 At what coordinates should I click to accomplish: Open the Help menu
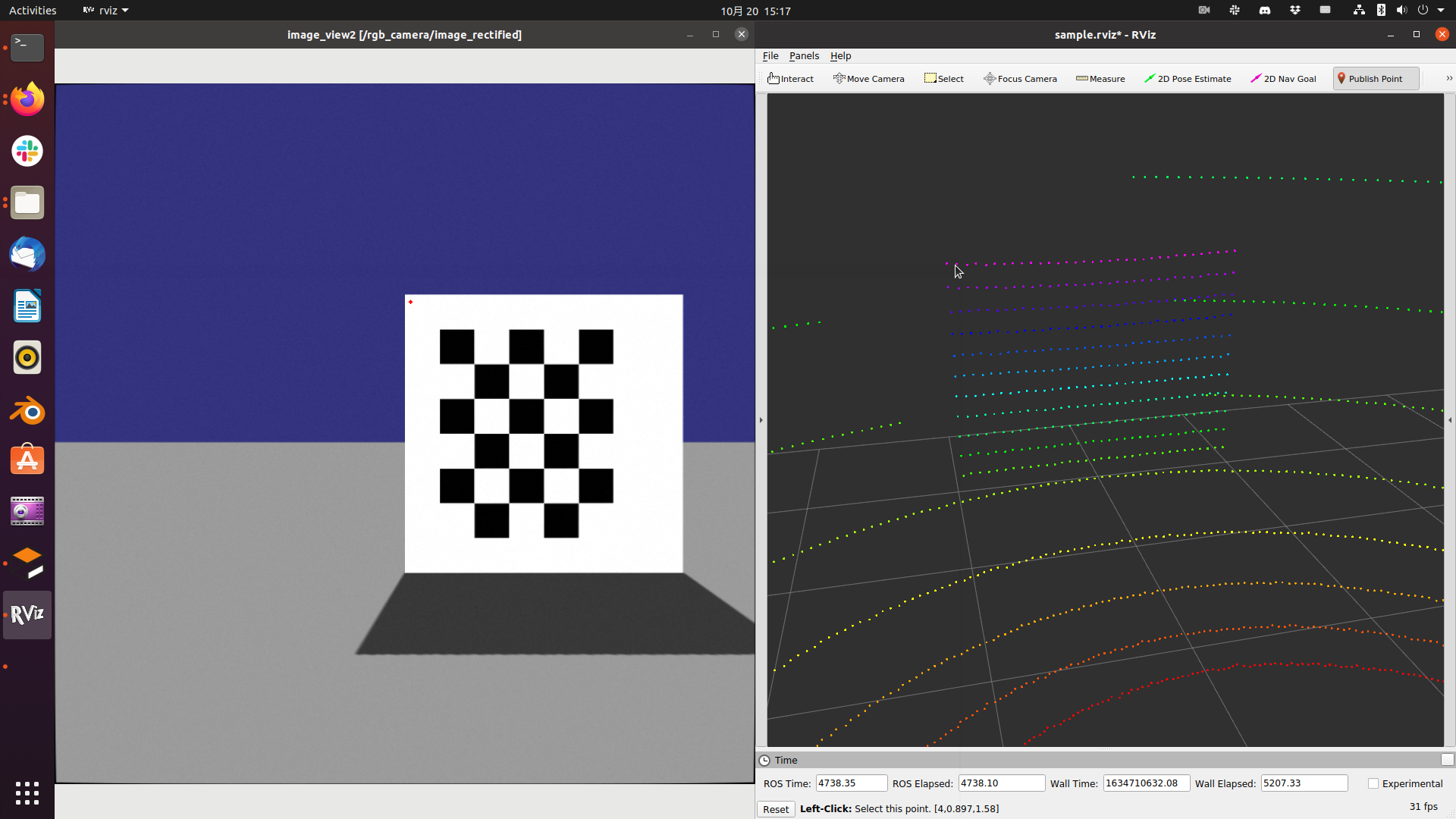click(840, 55)
